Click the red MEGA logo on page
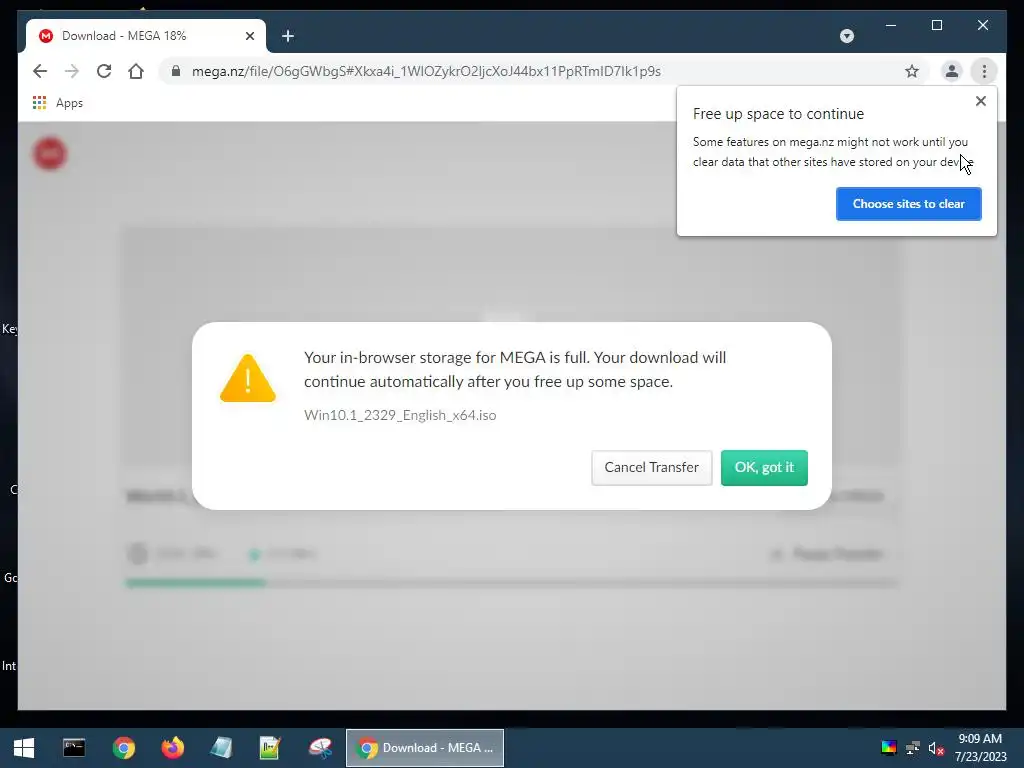 50,153
